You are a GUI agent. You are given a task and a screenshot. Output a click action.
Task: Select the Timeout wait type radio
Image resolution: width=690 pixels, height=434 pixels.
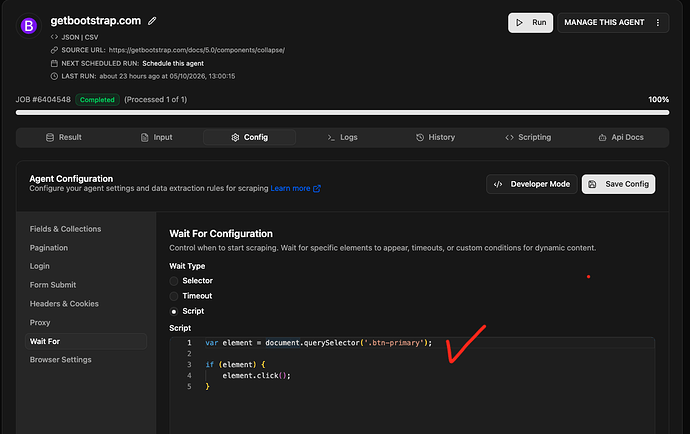(x=174, y=296)
